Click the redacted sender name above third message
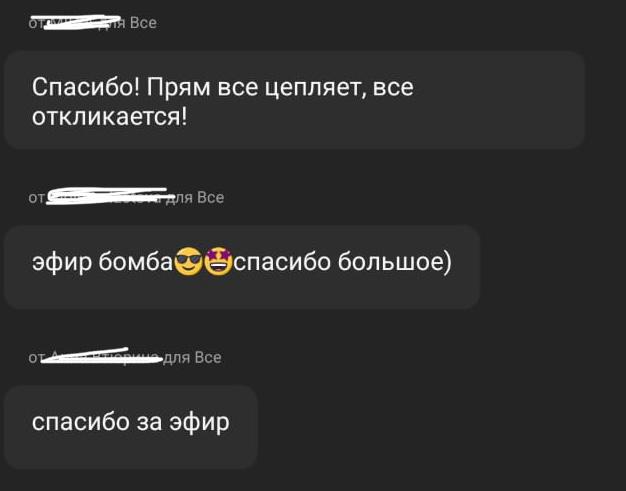626x491 pixels. (x=102, y=356)
